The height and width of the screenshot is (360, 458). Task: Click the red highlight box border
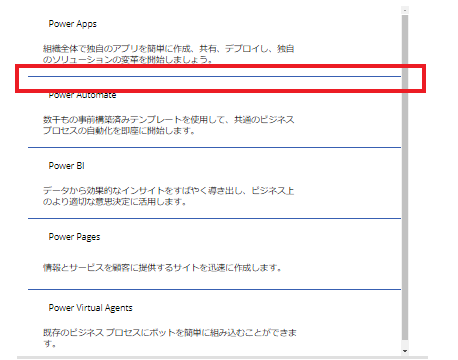pyautogui.click(x=220, y=66)
